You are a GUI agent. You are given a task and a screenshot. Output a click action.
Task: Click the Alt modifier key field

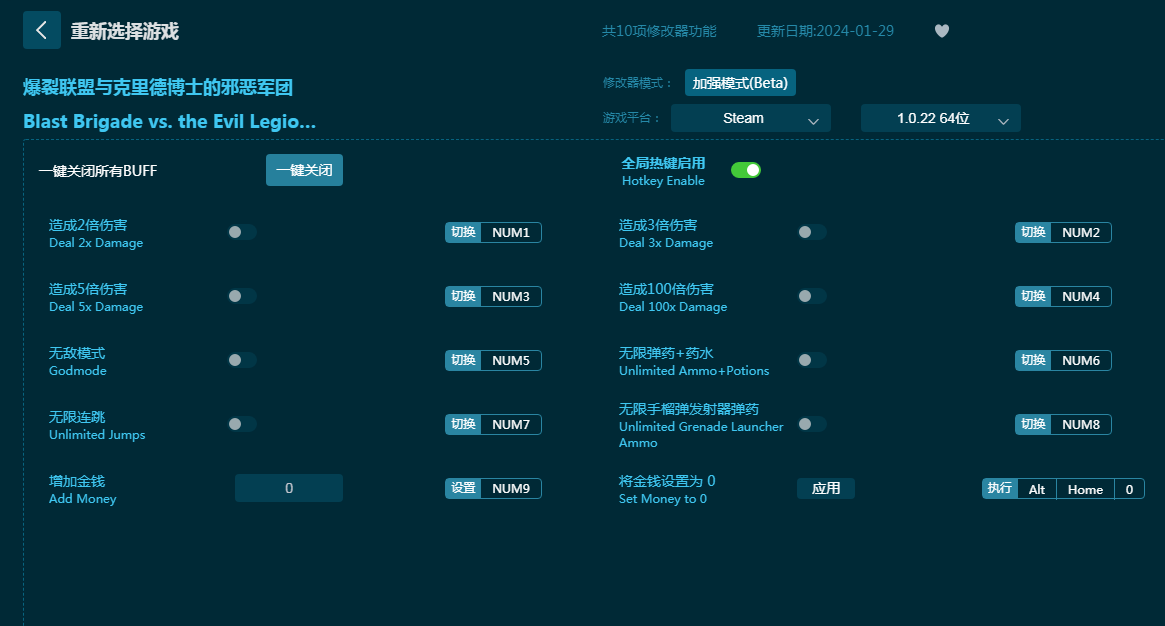1037,489
